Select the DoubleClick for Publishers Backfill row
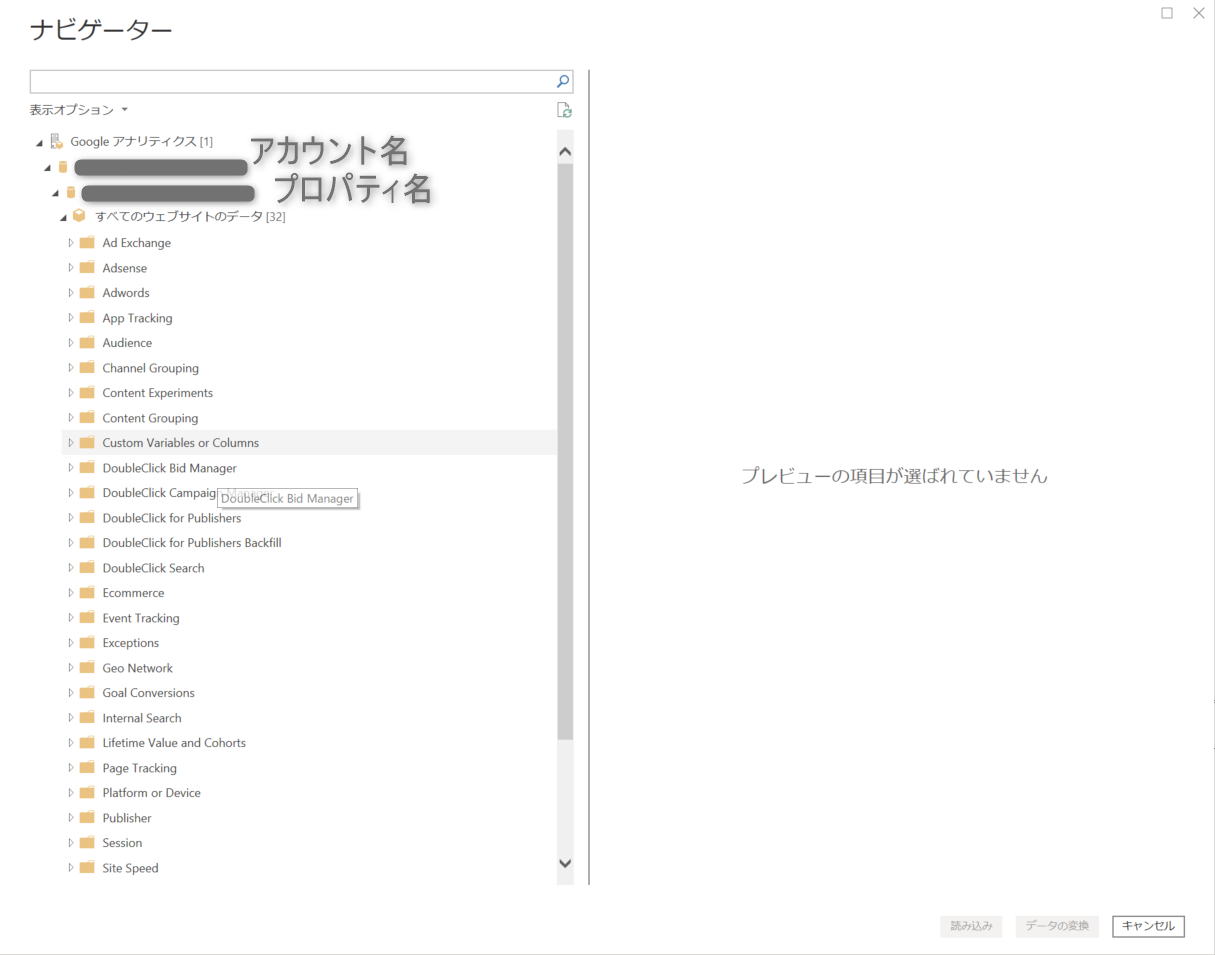Image resolution: width=1215 pixels, height=955 pixels. pyautogui.click(x=309, y=543)
